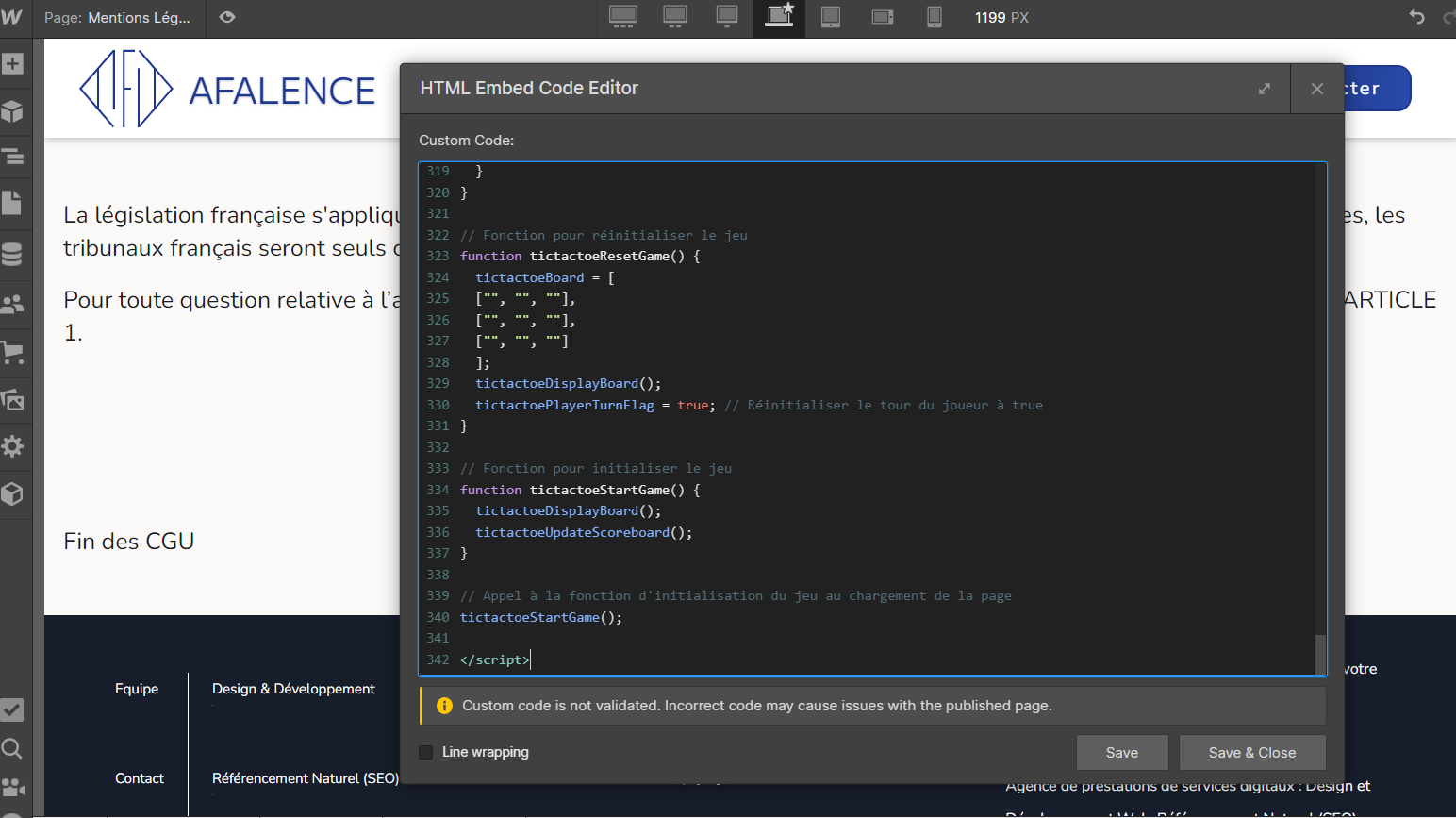The height and width of the screenshot is (818, 1456).
Task: Click Référencement Naturel (SEO) footer link
Action: 306,778
